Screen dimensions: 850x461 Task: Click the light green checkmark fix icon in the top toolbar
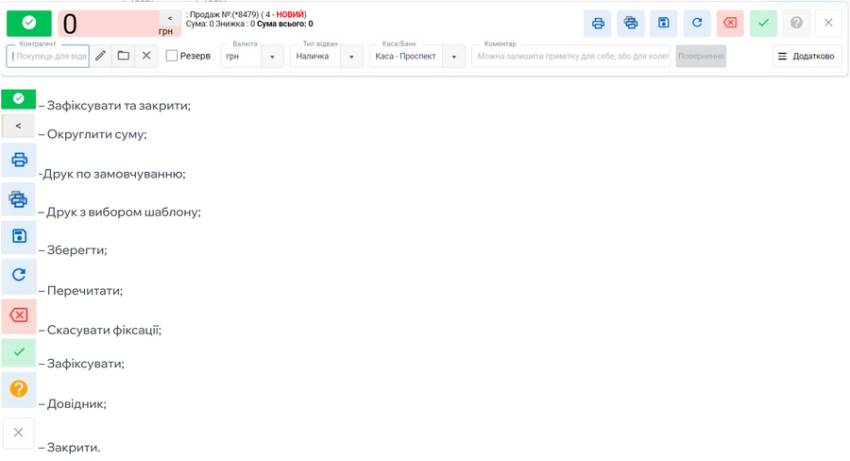tap(764, 23)
